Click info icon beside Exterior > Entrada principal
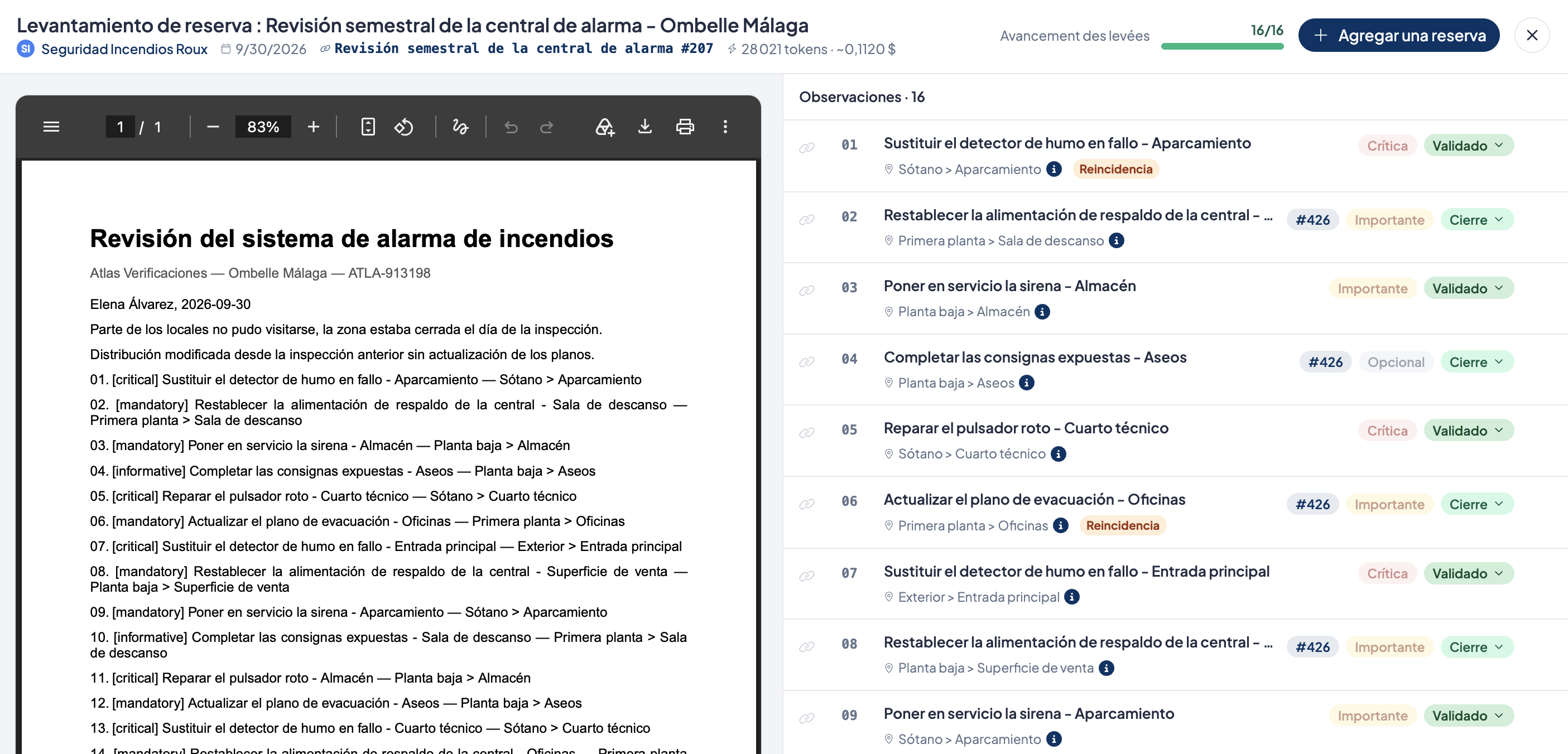Image resolution: width=1568 pixels, height=754 pixels. 1072,597
